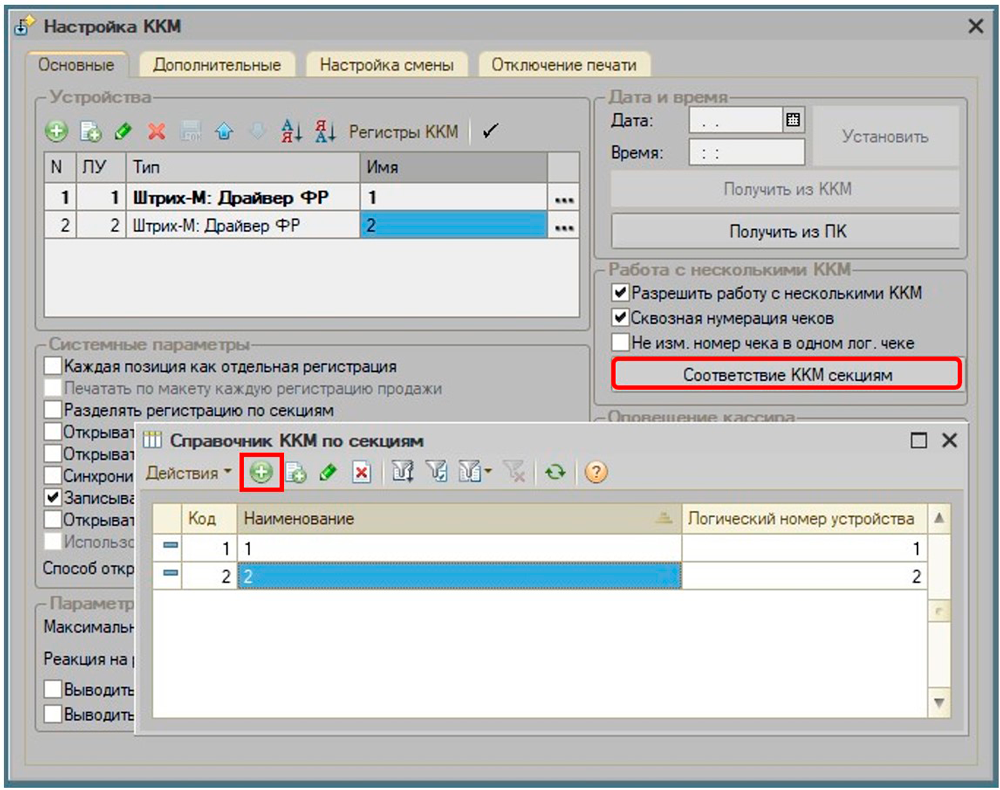Click the pencil edit icon in the Справочник ККМ toolbar
This screenshot has height=790, width=1000.
click(x=328, y=473)
